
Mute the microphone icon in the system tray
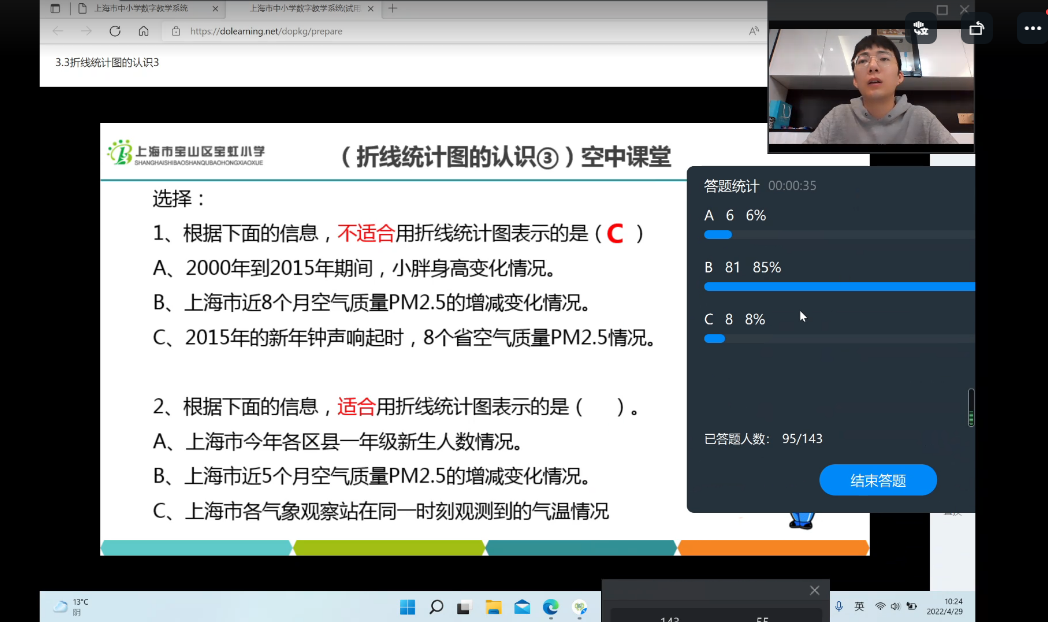pos(840,607)
